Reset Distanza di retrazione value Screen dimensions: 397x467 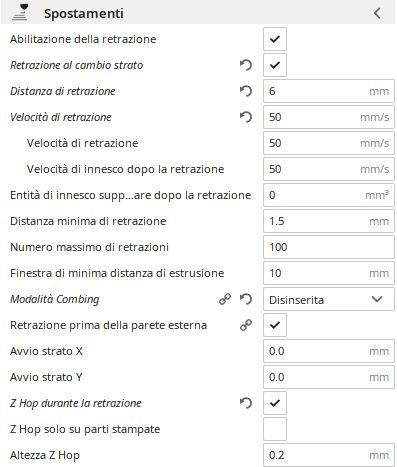pyautogui.click(x=246, y=91)
